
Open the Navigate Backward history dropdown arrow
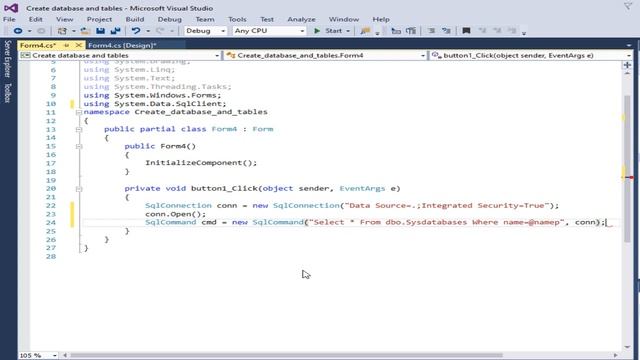coord(29,31)
